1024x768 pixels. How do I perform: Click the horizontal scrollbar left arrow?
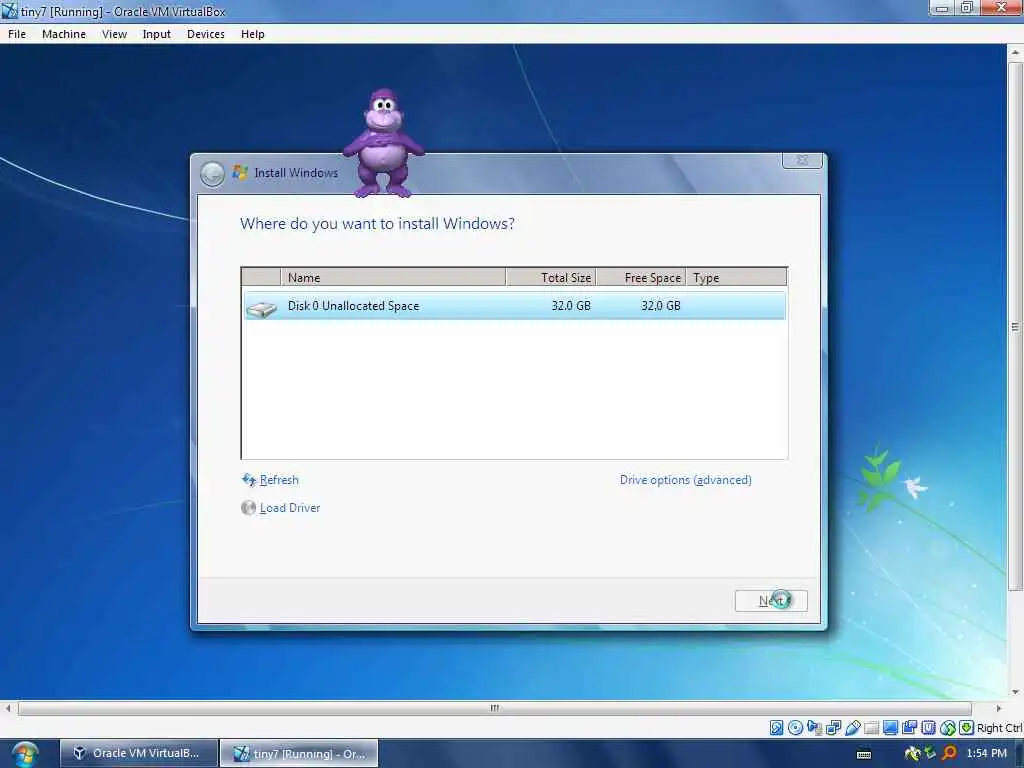click(x=8, y=708)
